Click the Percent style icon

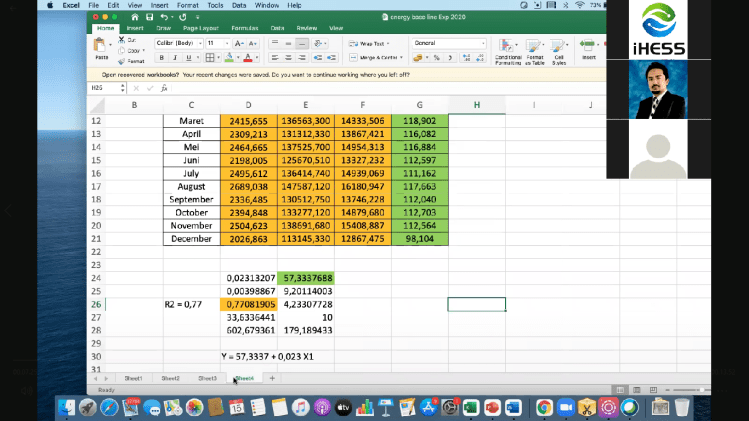[x=436, y=58]
